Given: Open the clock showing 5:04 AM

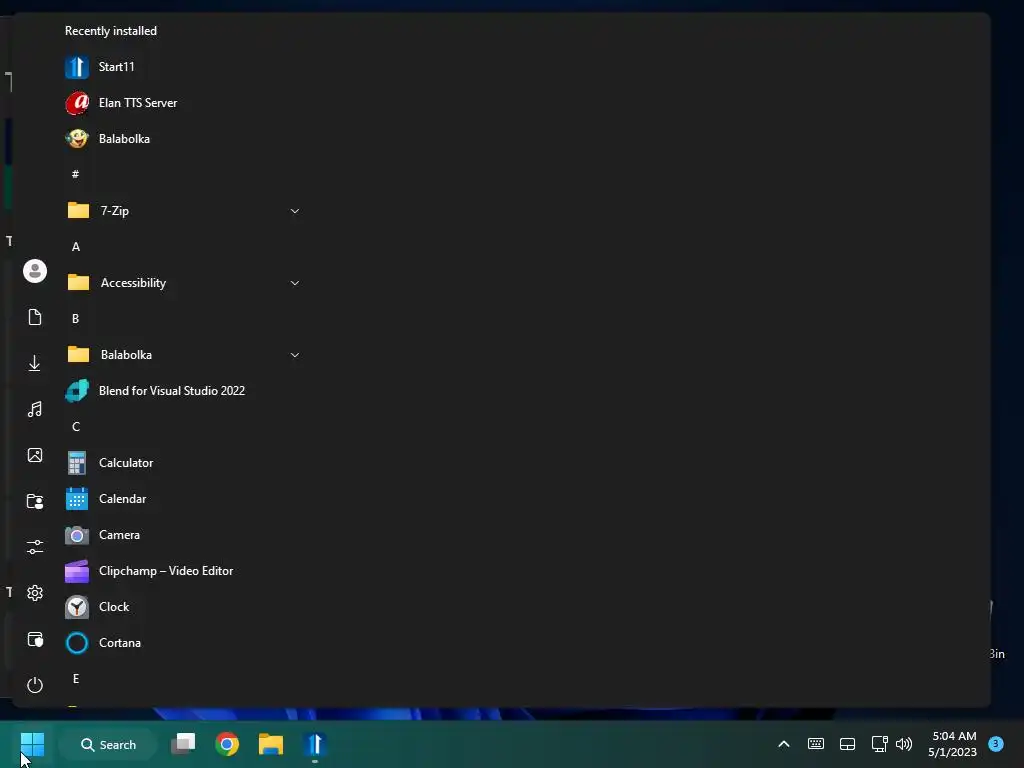Looking at the screenshot, I should click(953, 744).
